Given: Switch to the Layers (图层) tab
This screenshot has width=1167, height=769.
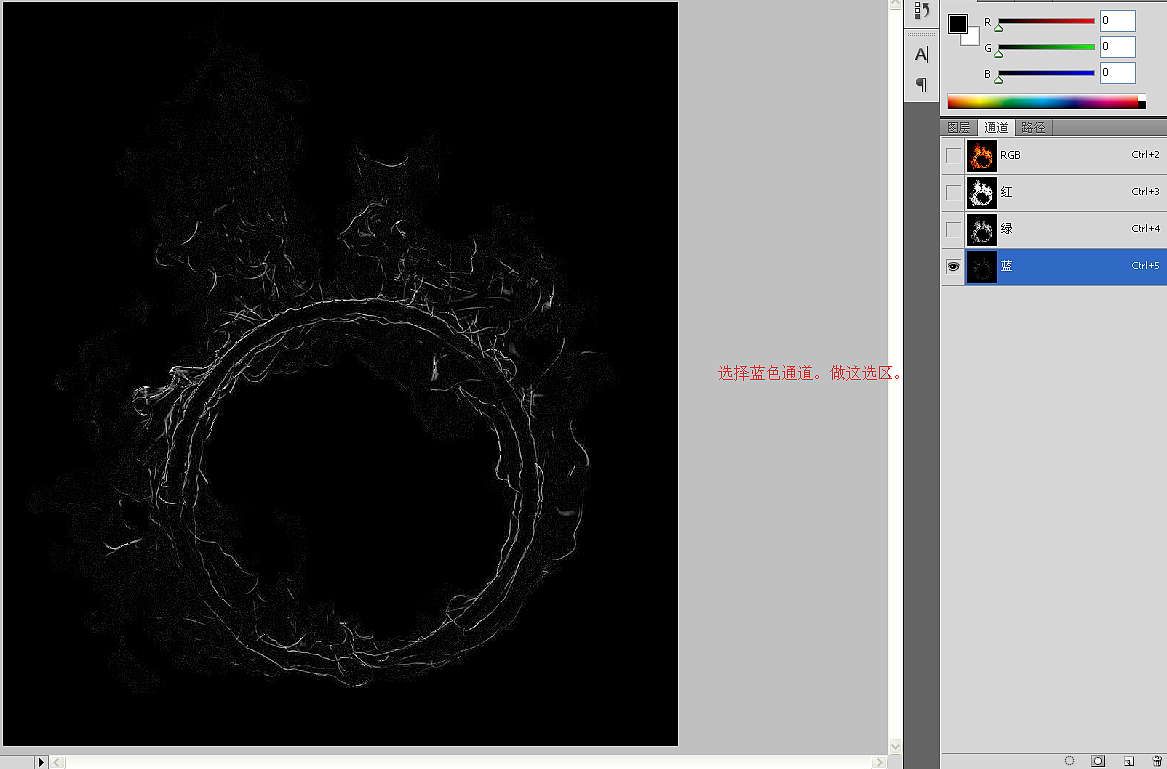Looking at the screenshot, I should click(x=959, y=127).
